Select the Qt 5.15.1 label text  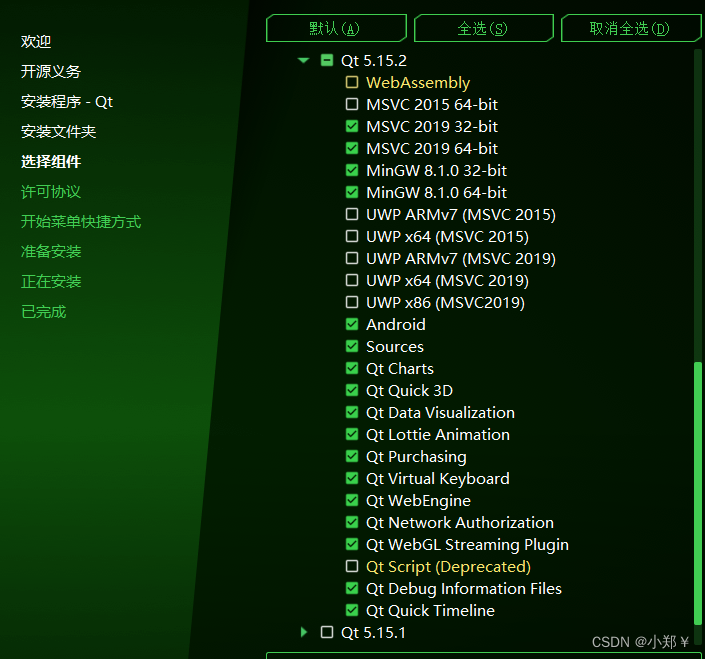pos(373,632)
